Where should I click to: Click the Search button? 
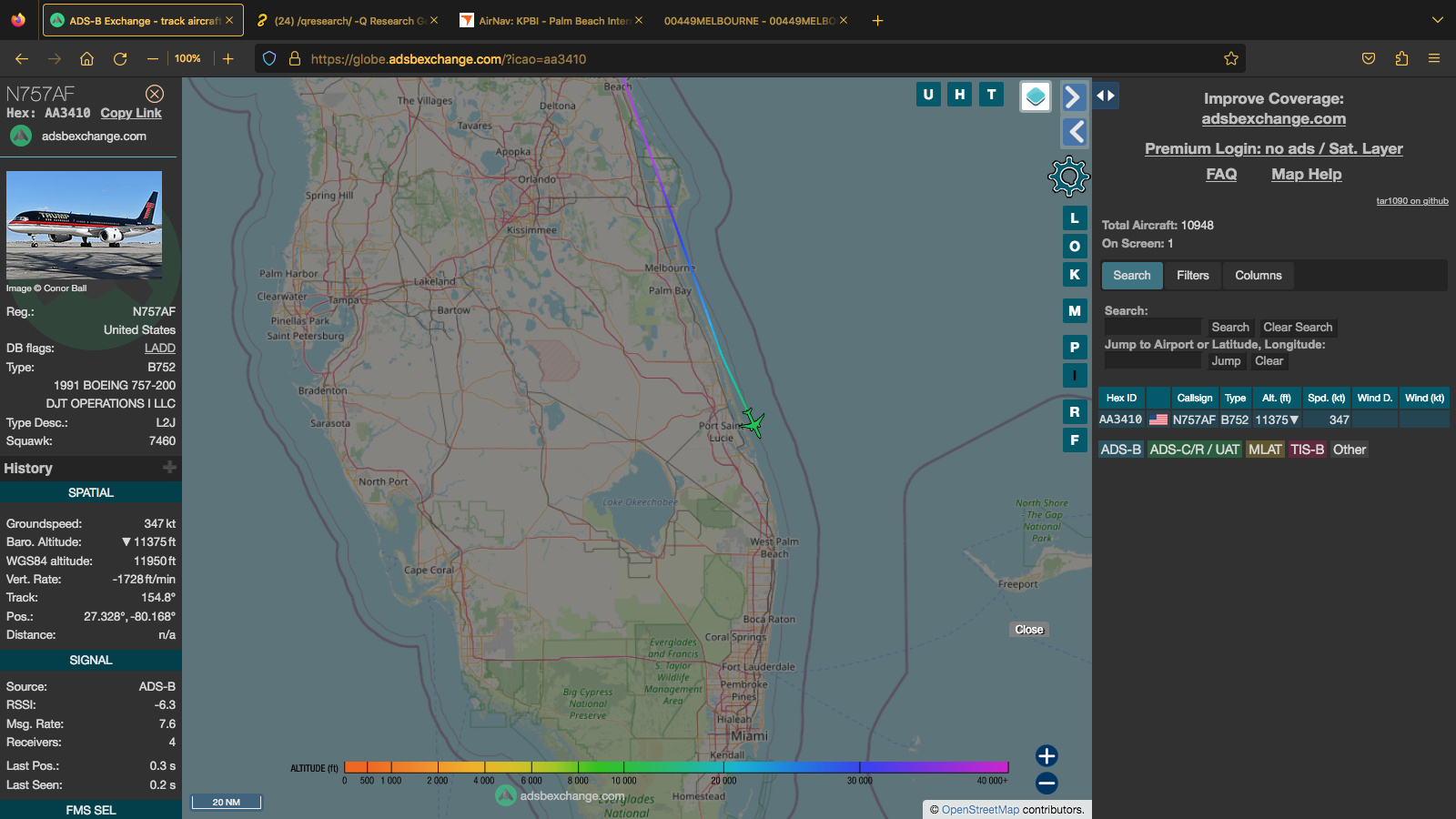1230,328
